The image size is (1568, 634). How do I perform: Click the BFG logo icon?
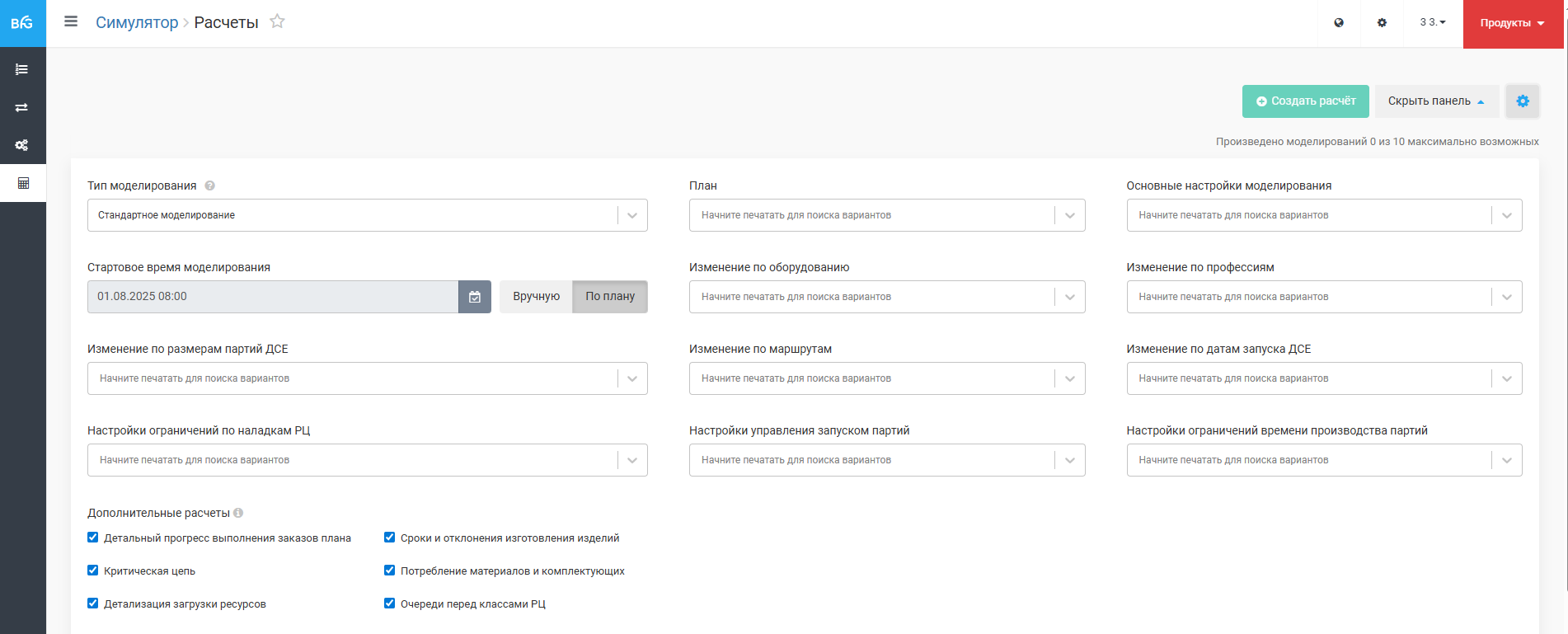pos(22,23)
